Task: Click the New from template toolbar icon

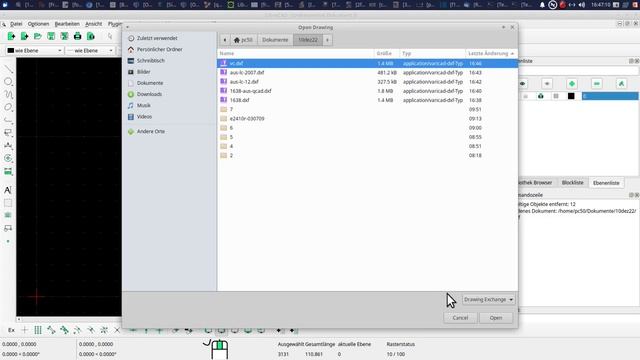Action: (24, 36)
